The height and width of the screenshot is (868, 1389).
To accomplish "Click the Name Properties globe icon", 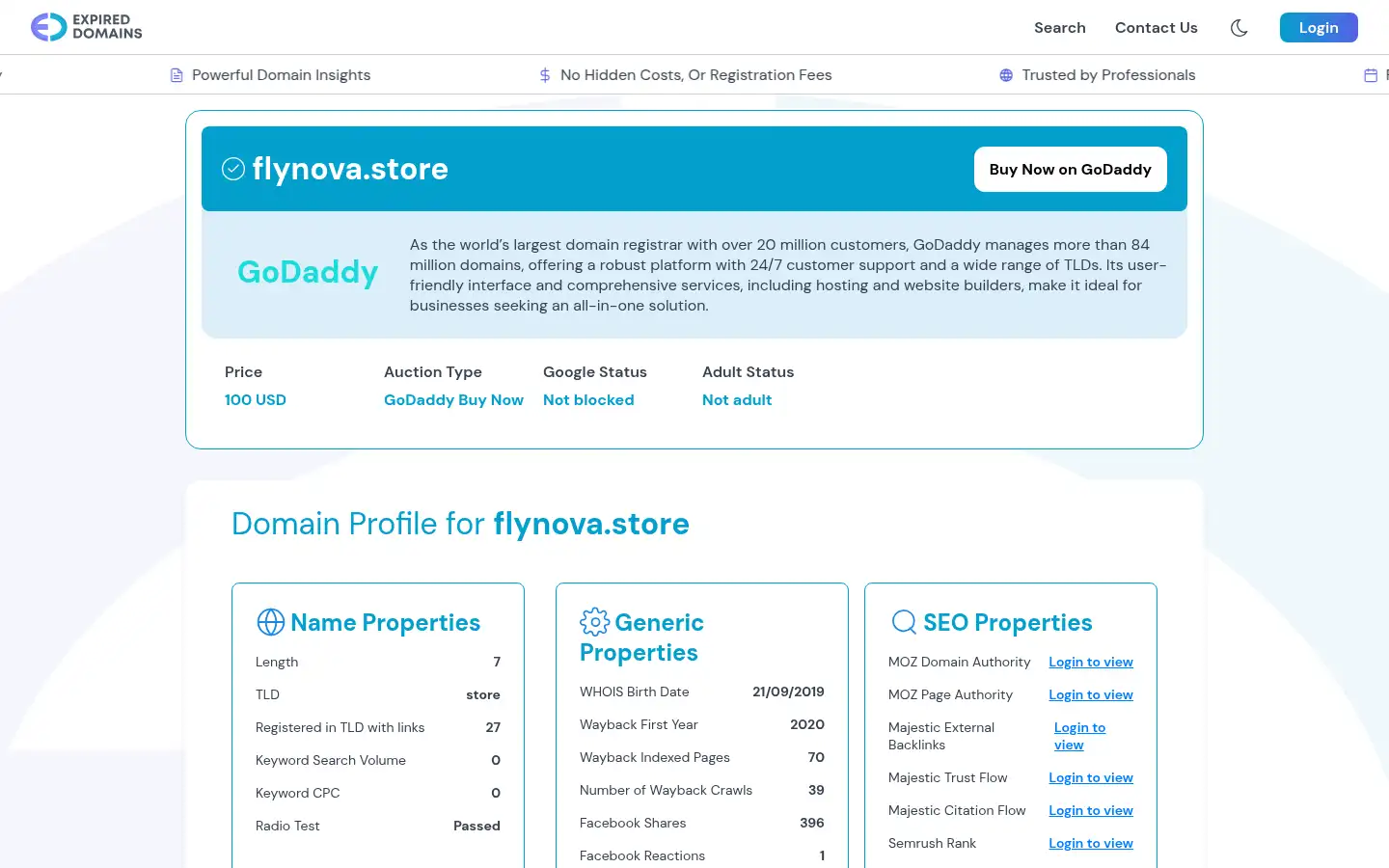I will tap(271, 622).
